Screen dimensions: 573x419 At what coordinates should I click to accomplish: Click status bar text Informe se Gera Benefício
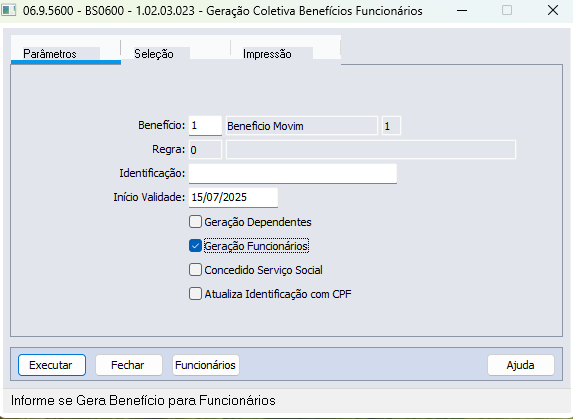143,401
